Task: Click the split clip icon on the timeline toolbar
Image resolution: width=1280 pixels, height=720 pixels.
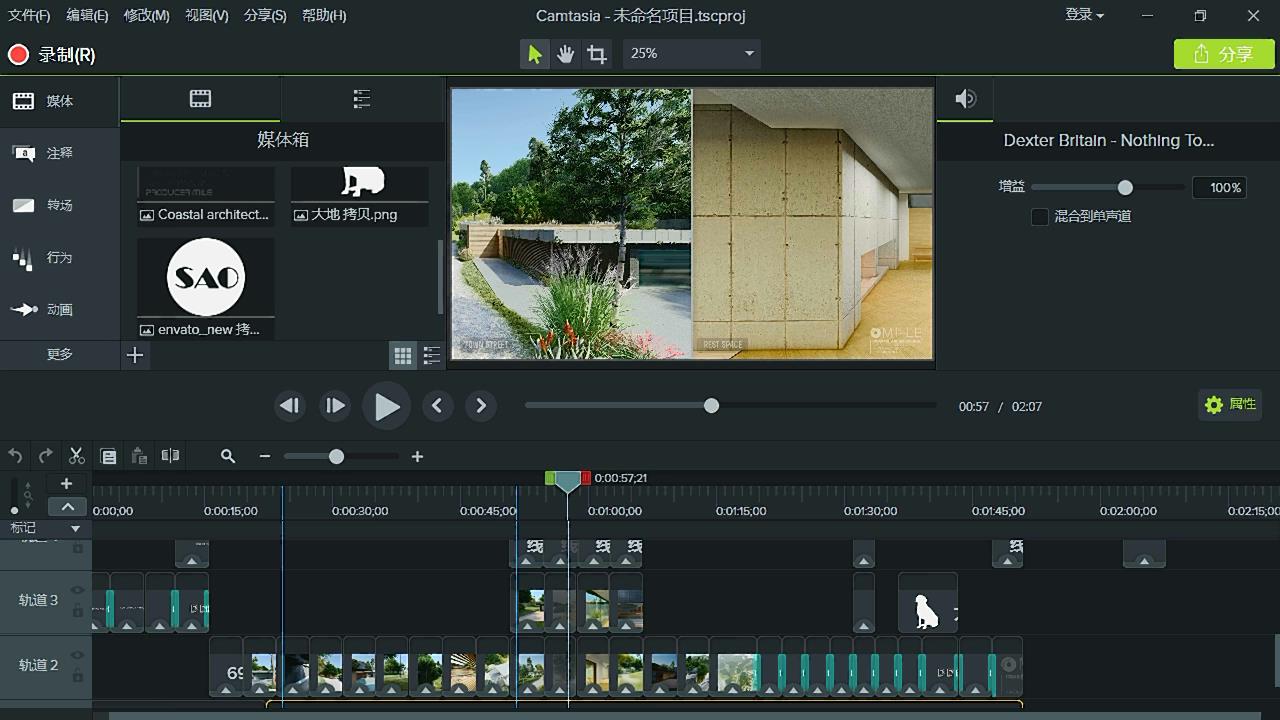Action: tap(171, 456)
